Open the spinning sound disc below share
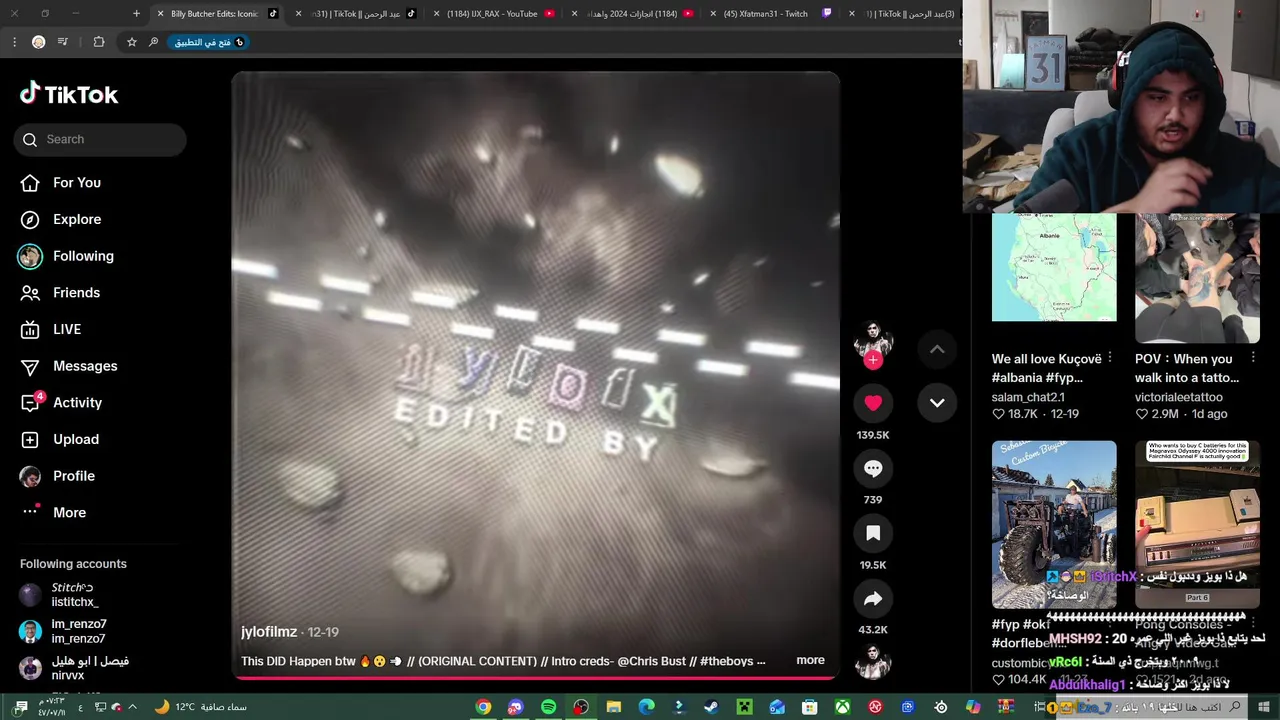The width and height of the screenshot is (1280, 720). point(873,661)
